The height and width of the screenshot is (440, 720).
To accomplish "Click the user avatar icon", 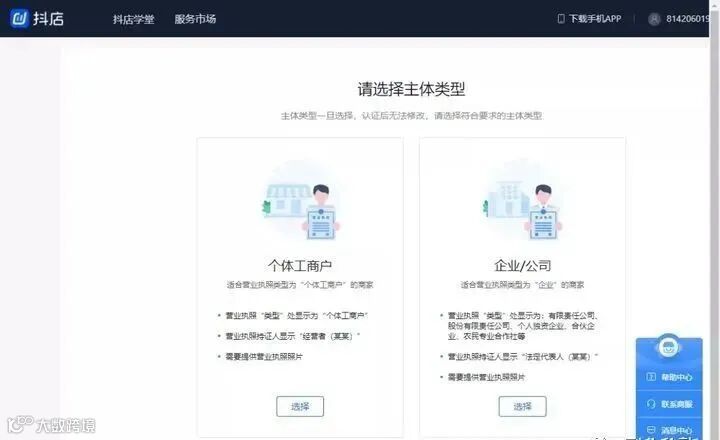I will click(654, 19).
